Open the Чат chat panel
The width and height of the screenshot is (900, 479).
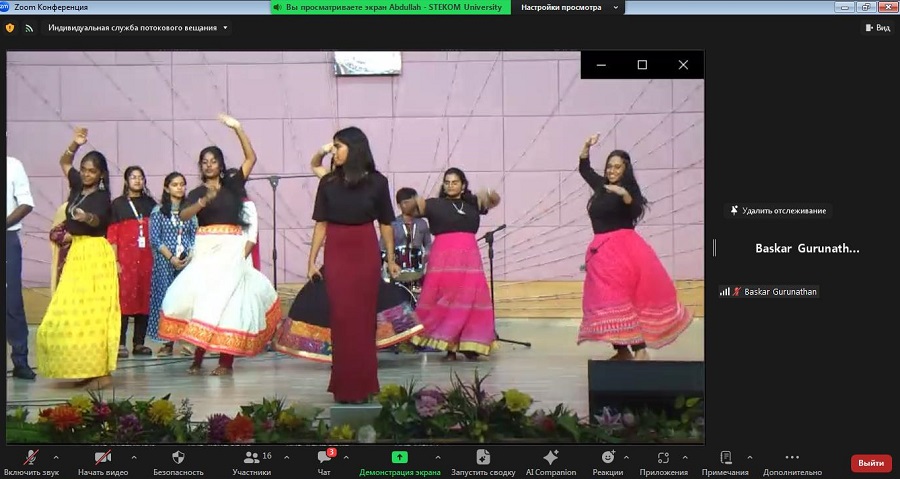(x=324, y=457)
